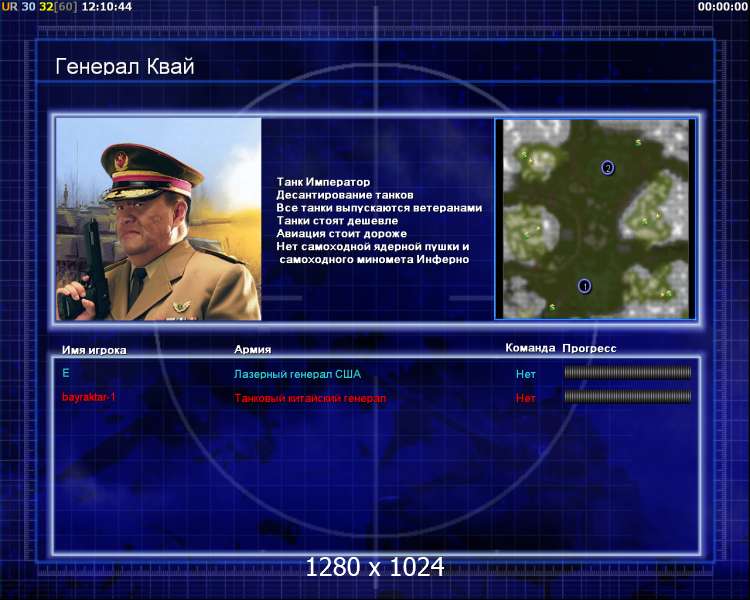The image size is (750, 600).
Task: Click 'Танковый китайский генерал' army entry
Action: click(x=310, y=398)
